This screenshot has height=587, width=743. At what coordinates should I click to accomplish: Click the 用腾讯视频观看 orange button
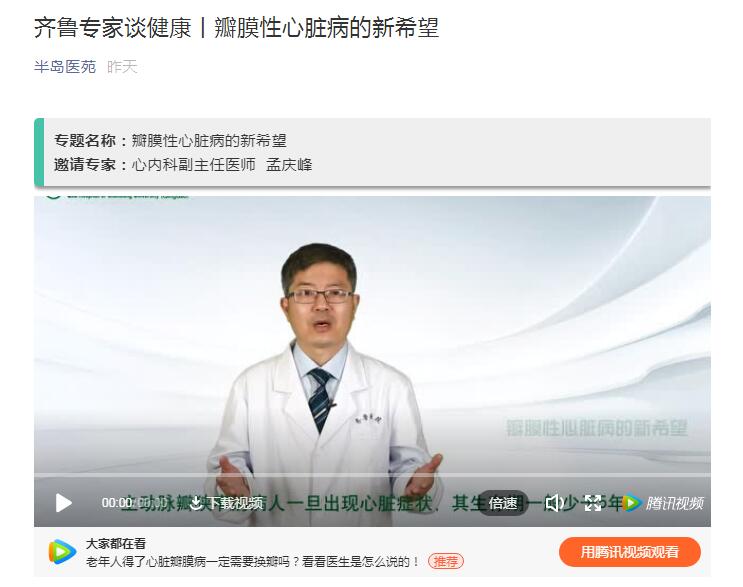click(x=630, y=552)
